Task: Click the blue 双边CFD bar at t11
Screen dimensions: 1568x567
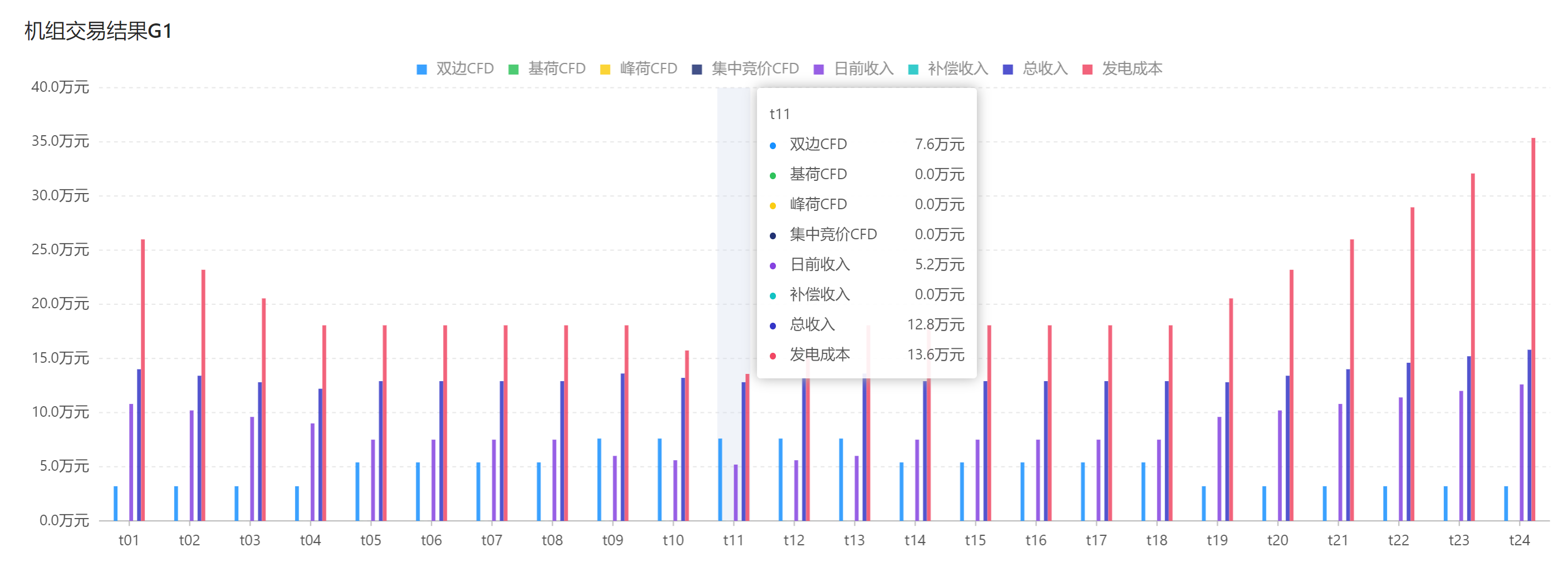Action: (x=720, y=480)
